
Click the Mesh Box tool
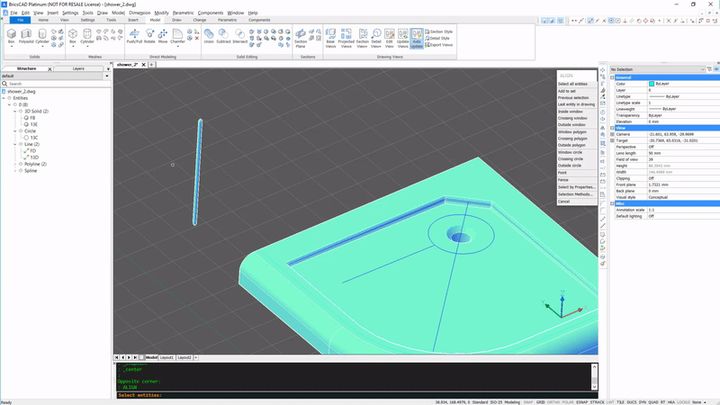(x=73, y=36)
